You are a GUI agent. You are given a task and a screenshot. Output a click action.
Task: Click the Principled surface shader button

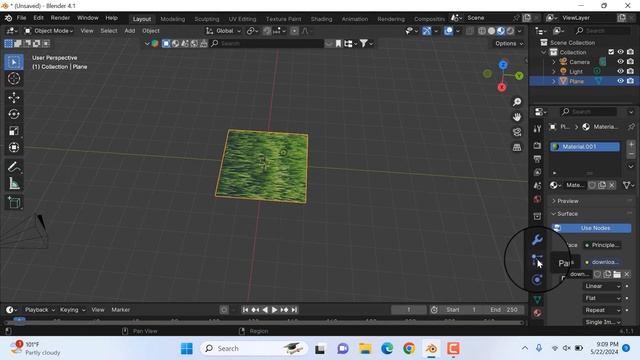pyautogui.click(x=602, y=245)
